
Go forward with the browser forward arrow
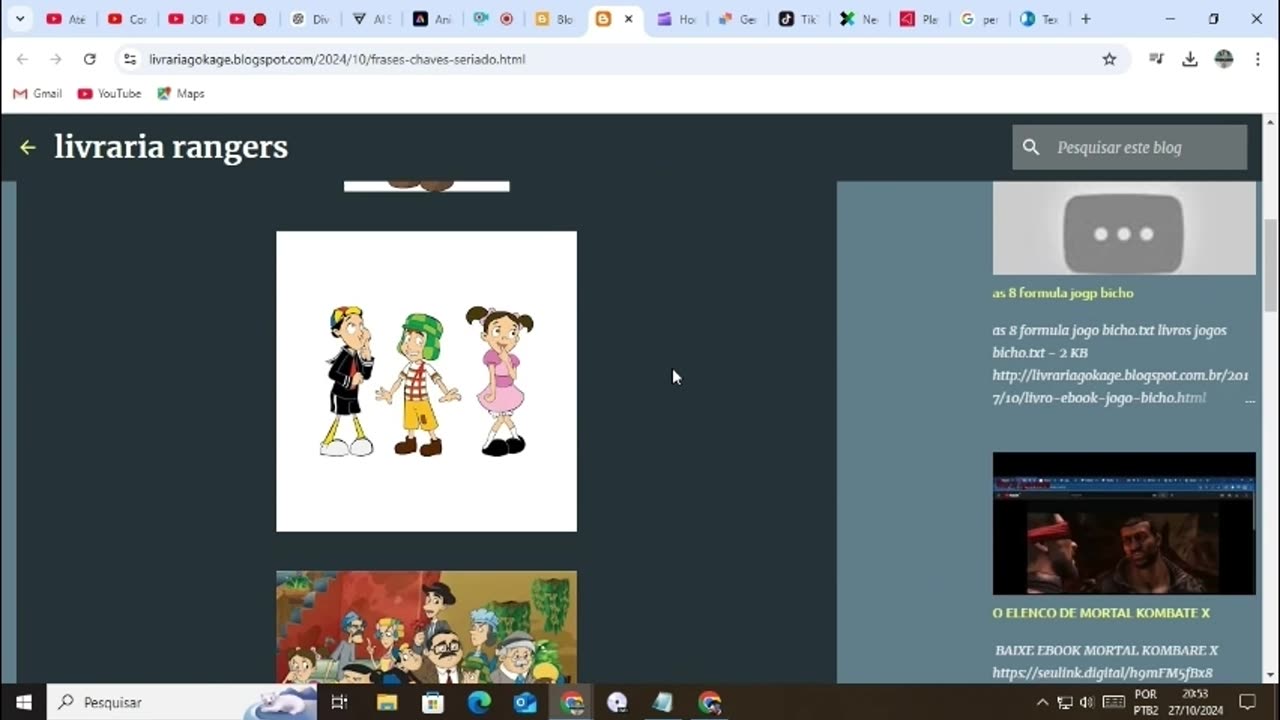pyautogui.click(x=55, y=59)
